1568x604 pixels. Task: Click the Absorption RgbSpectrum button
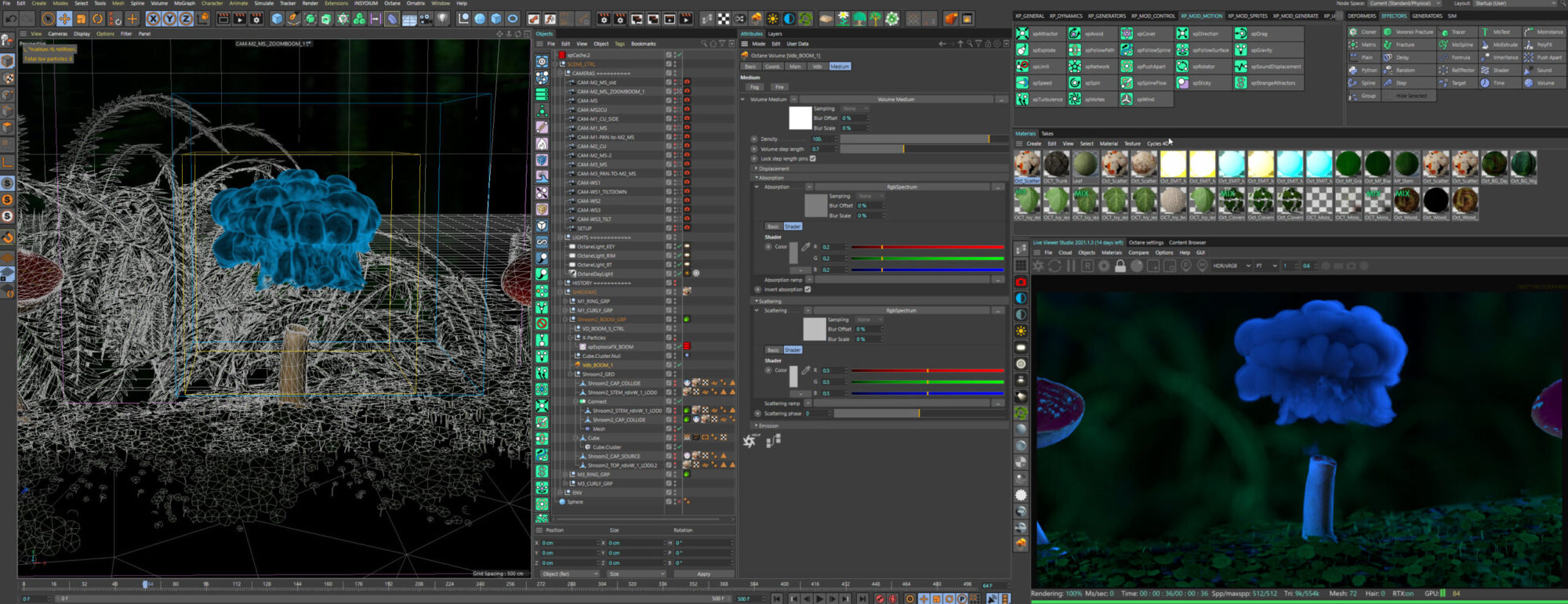[x=902, y=187]
